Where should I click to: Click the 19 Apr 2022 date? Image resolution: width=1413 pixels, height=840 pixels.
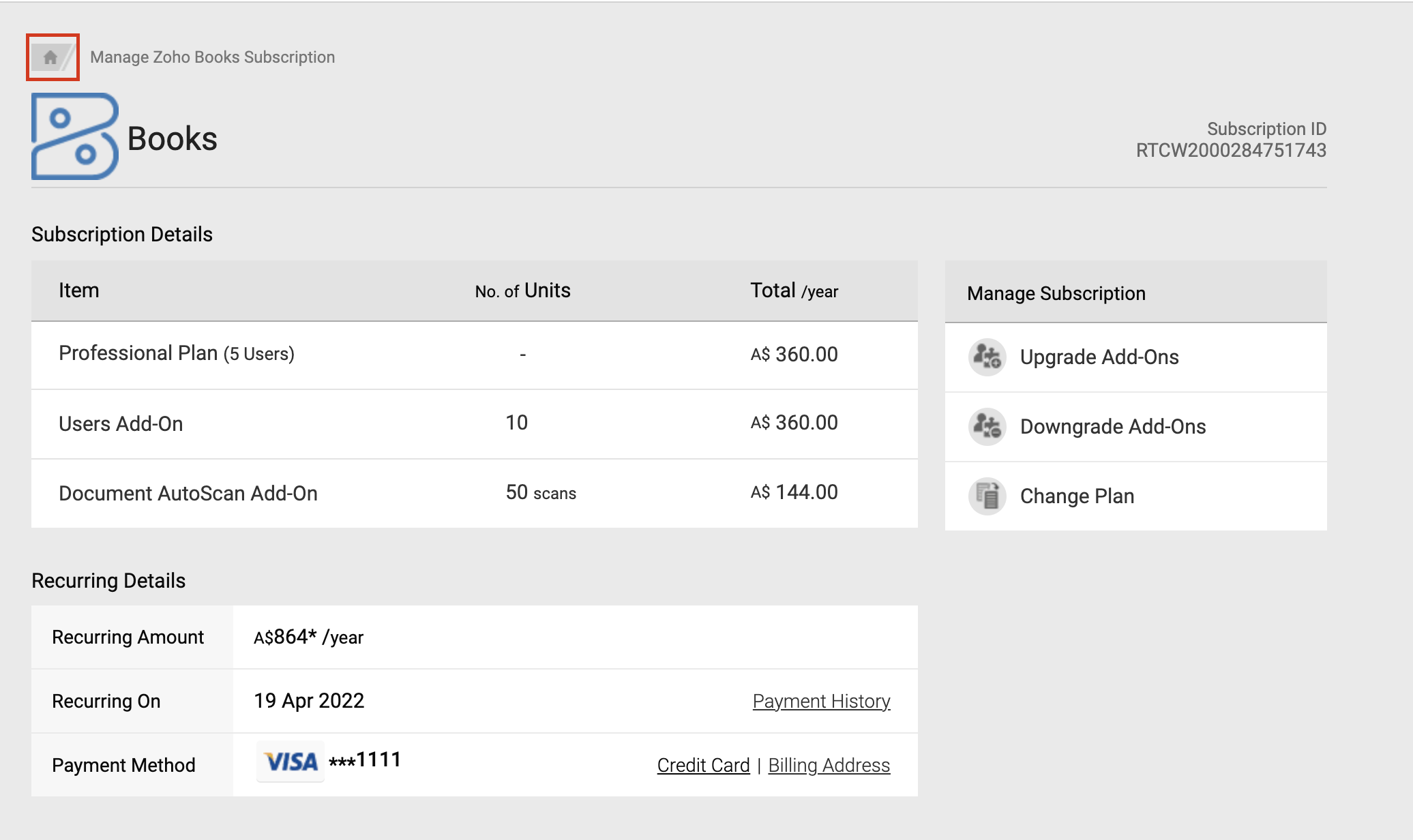pyautogui.click(x=309, y=701)
